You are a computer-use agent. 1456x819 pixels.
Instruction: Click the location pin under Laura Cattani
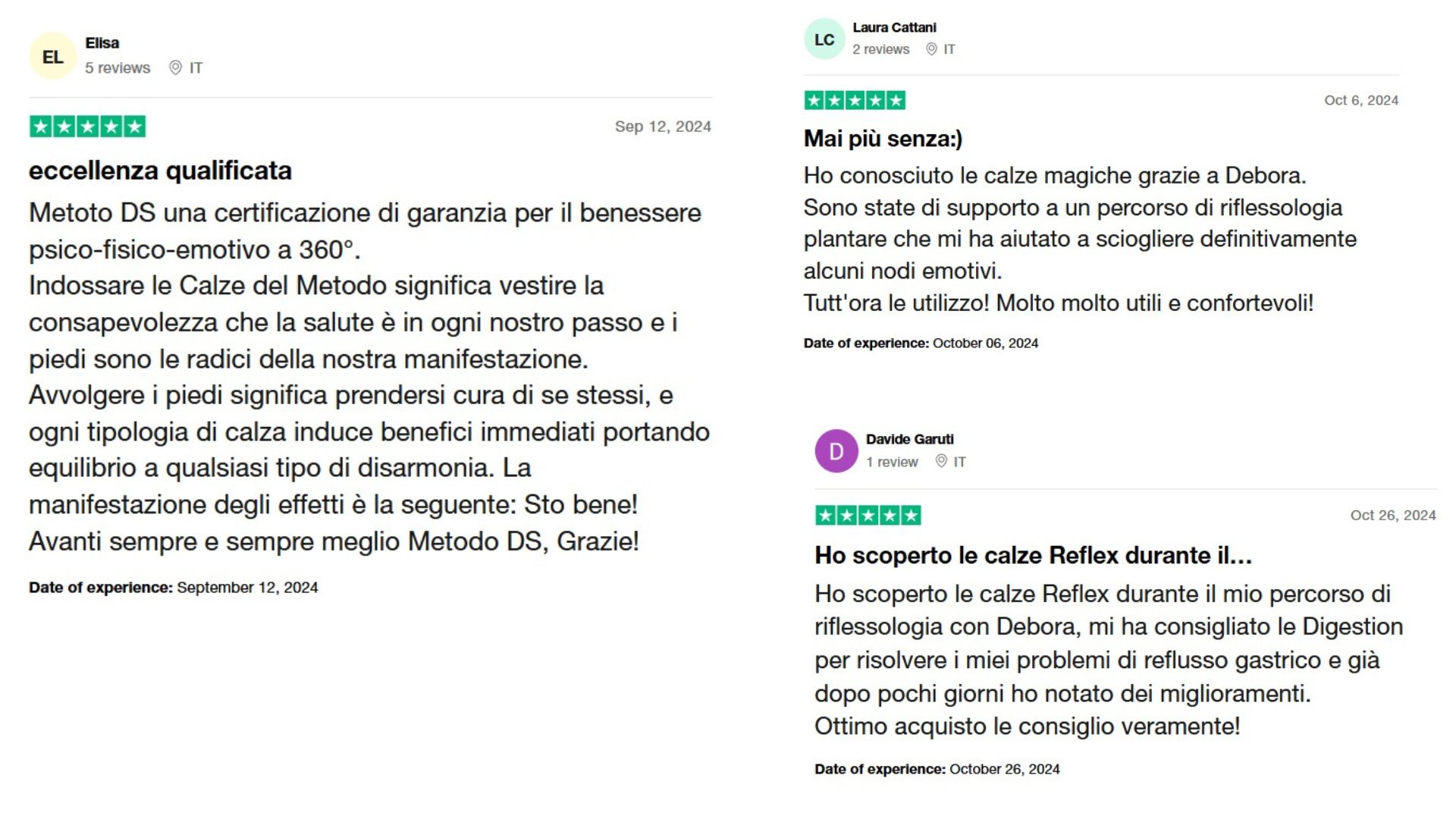click(x=931, y=49)
